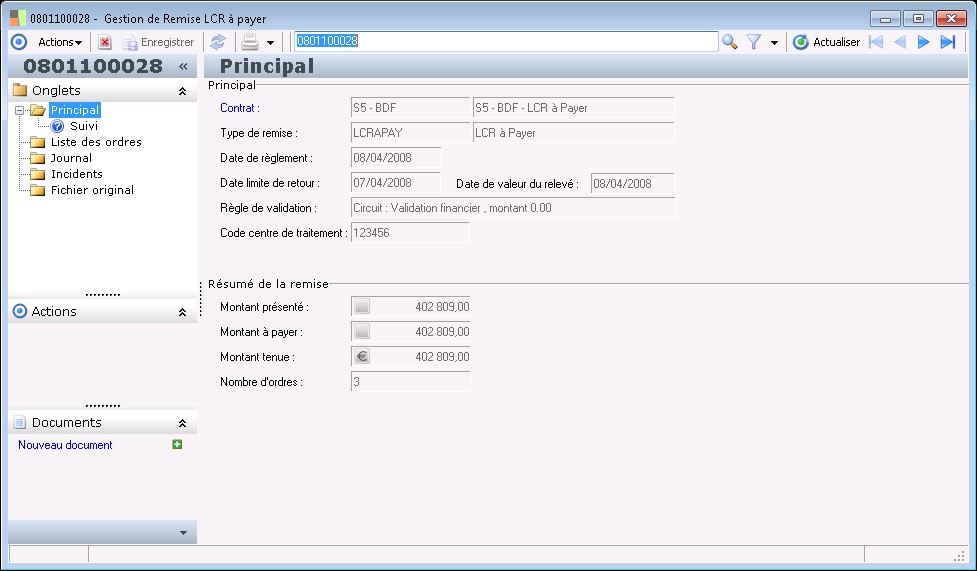Click the Documents panel page icon
This screenshot has height=571, width=977.
coord(20,422)
